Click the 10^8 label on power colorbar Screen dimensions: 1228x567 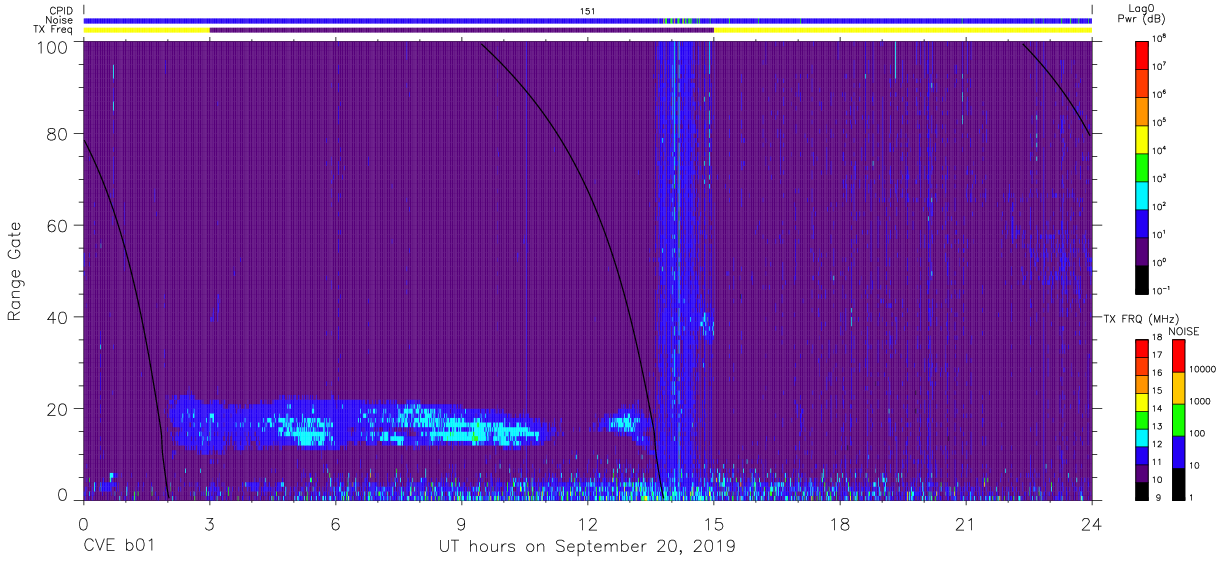pyautogui.click(x=1160, y=38)
